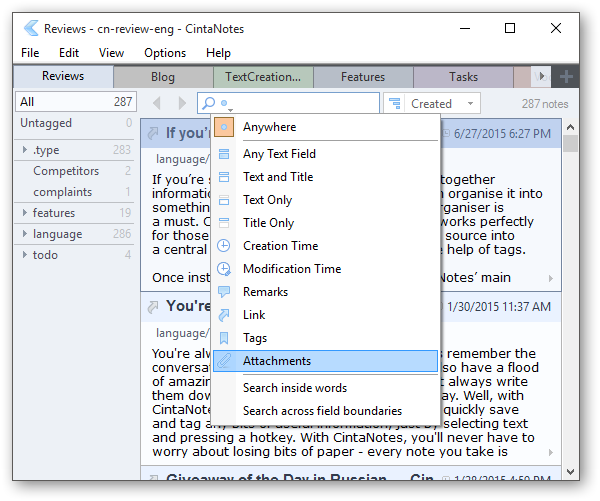Click the Remarks speech bubble icon
The width and height of the screenshot is (600, 501).
click(x=224, y=292)
